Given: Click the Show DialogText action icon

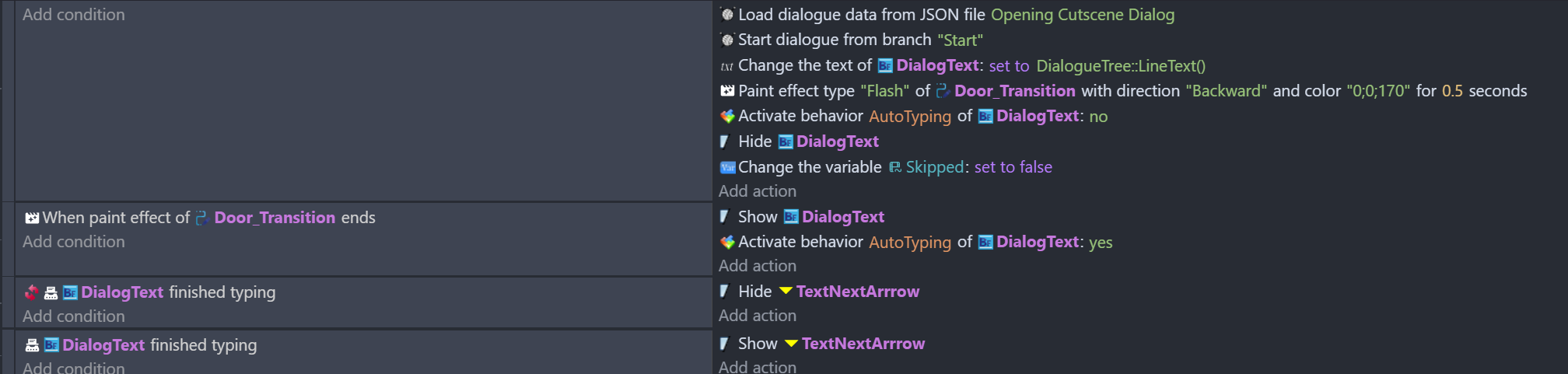Looking at the screenshot, I should (725, 217).
